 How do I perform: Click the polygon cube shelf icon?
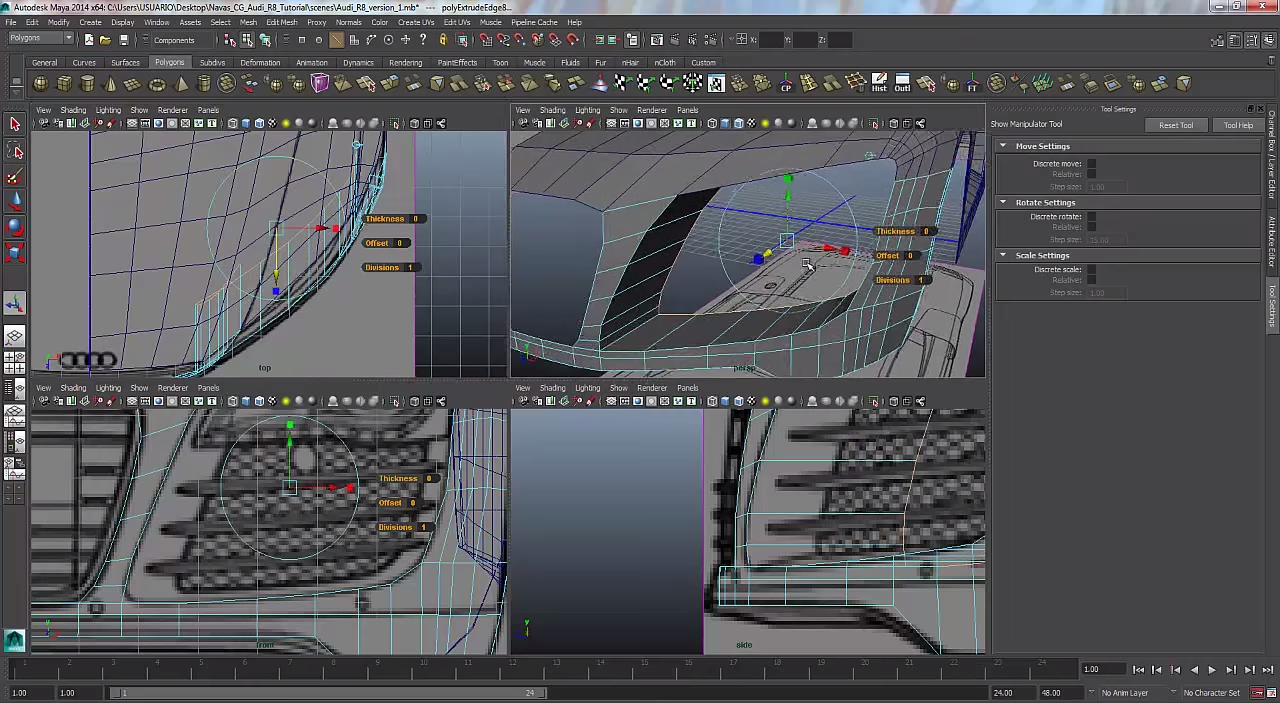(x=65, y=84)
